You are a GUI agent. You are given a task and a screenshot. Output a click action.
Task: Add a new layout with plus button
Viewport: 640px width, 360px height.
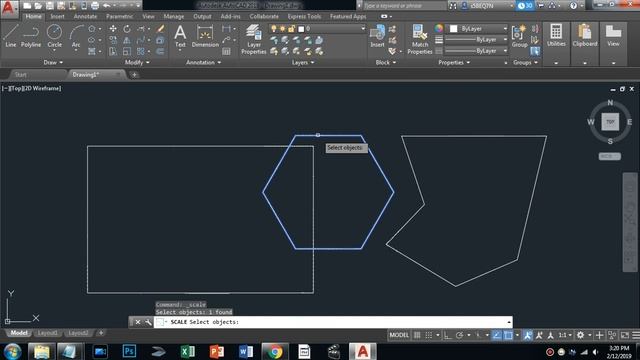pyautogui.click(x=101, y=333)
